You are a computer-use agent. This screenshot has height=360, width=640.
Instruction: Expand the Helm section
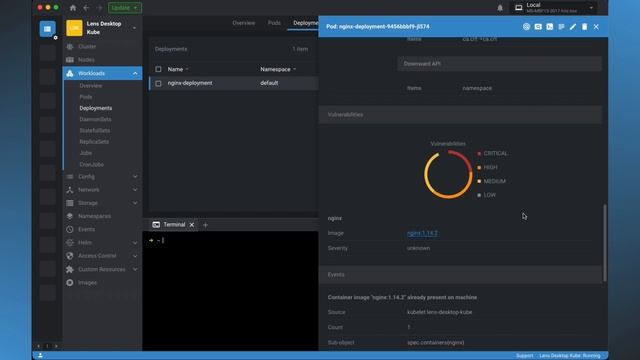pyautogui.click(x=135, y=242)
